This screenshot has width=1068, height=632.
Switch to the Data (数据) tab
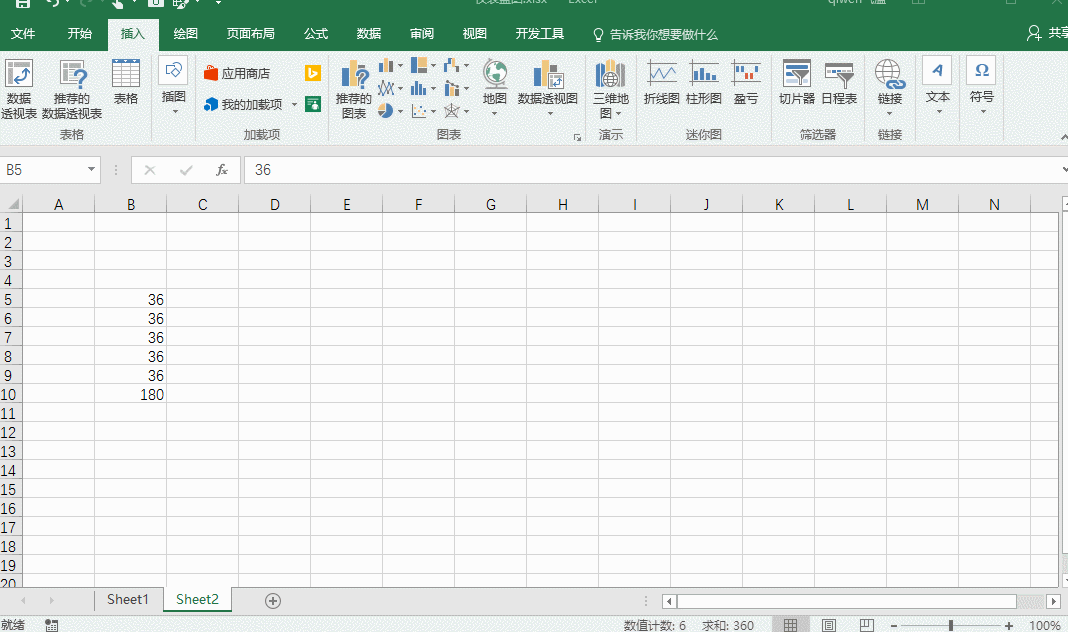coord(368,34)
